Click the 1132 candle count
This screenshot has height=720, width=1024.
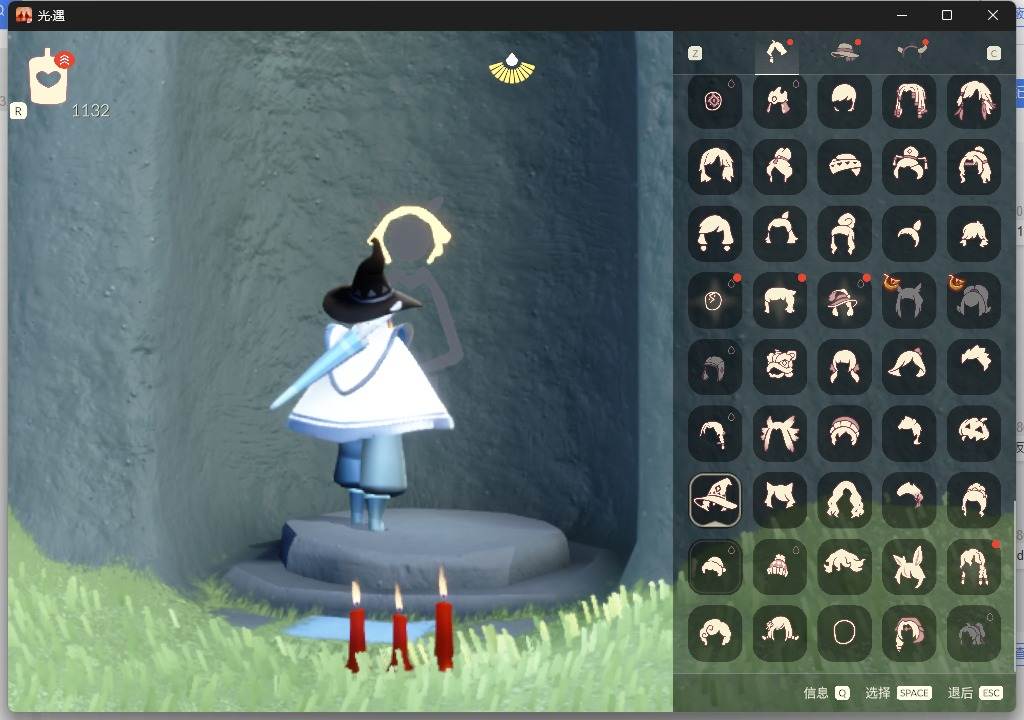pyautogui.click(x=91, y=111)
